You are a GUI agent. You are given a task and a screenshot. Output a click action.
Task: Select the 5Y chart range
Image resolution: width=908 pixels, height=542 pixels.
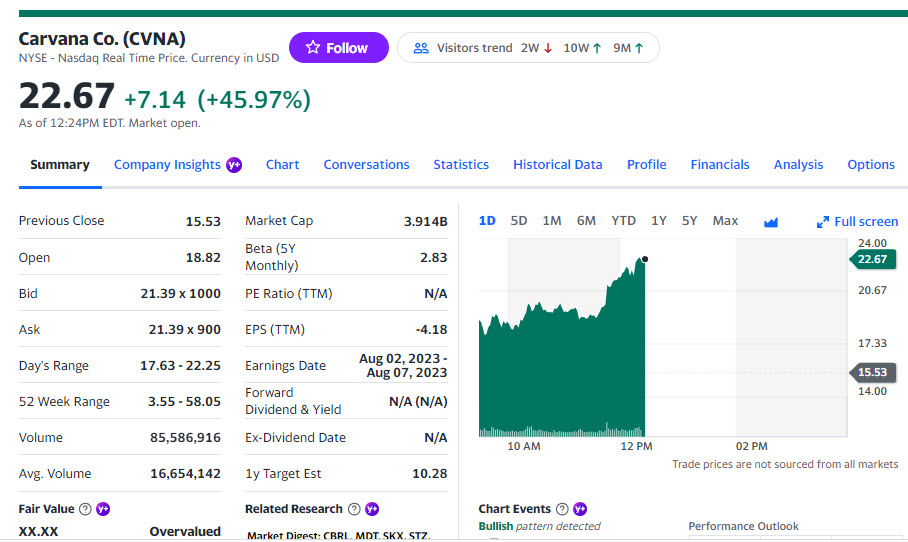pos(689,221)
